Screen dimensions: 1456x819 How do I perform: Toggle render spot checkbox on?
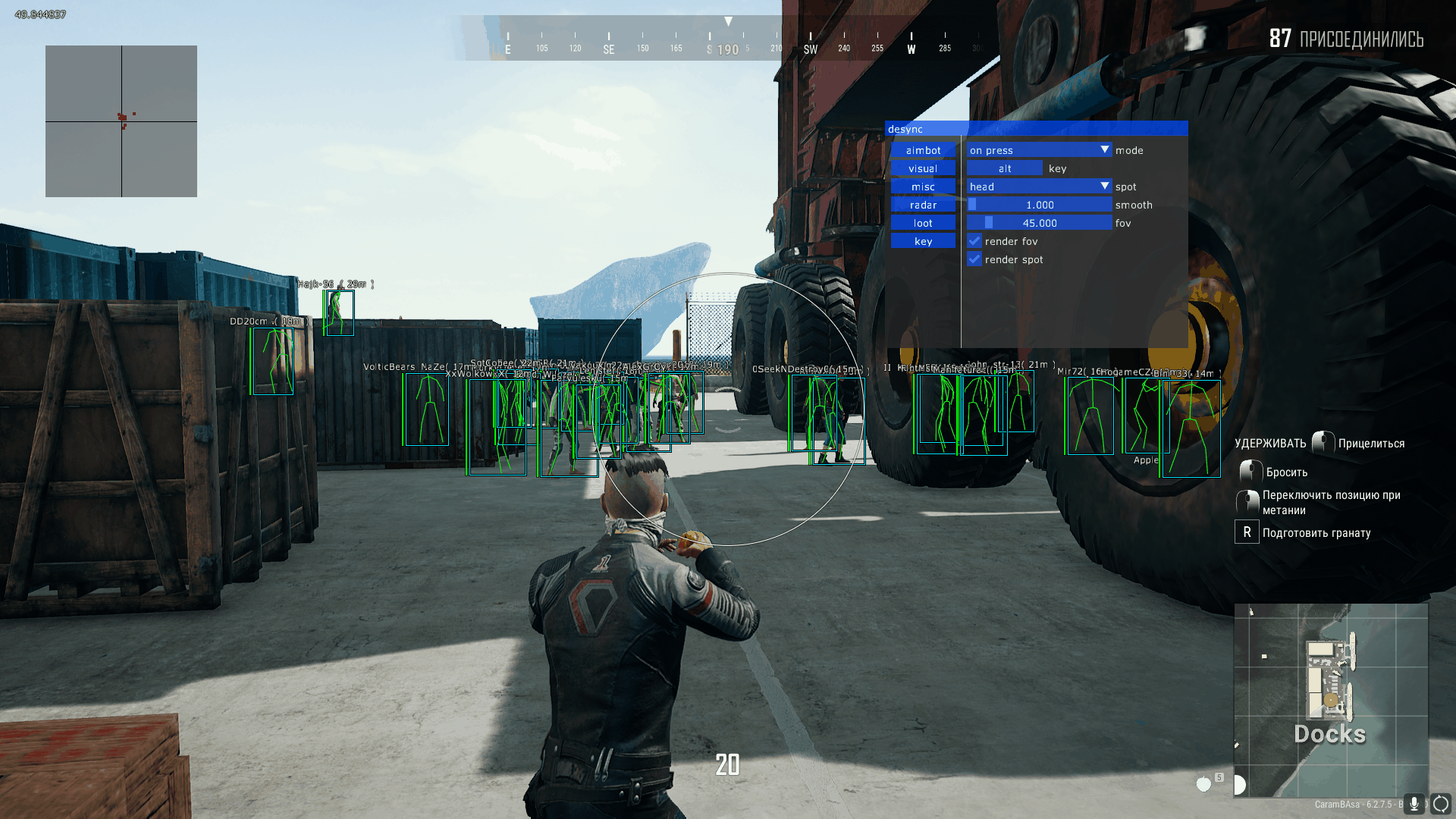point(975,259)
